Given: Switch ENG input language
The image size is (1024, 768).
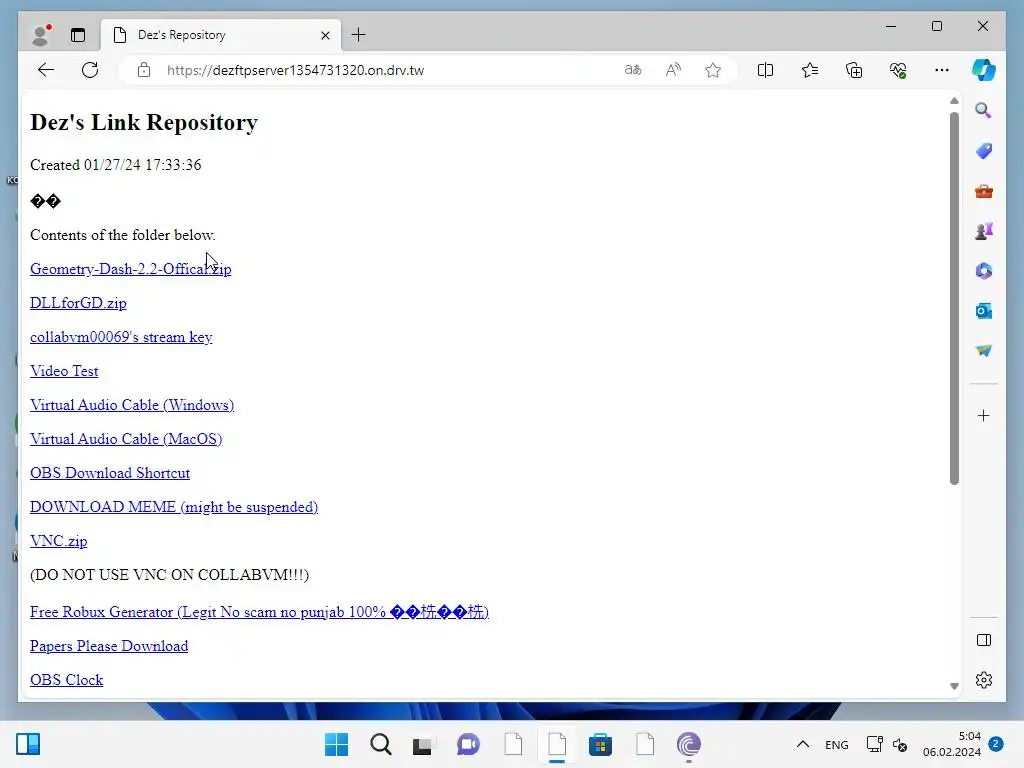Looking at the screenshot, I should pyautogui.click(x=837, y=744).
